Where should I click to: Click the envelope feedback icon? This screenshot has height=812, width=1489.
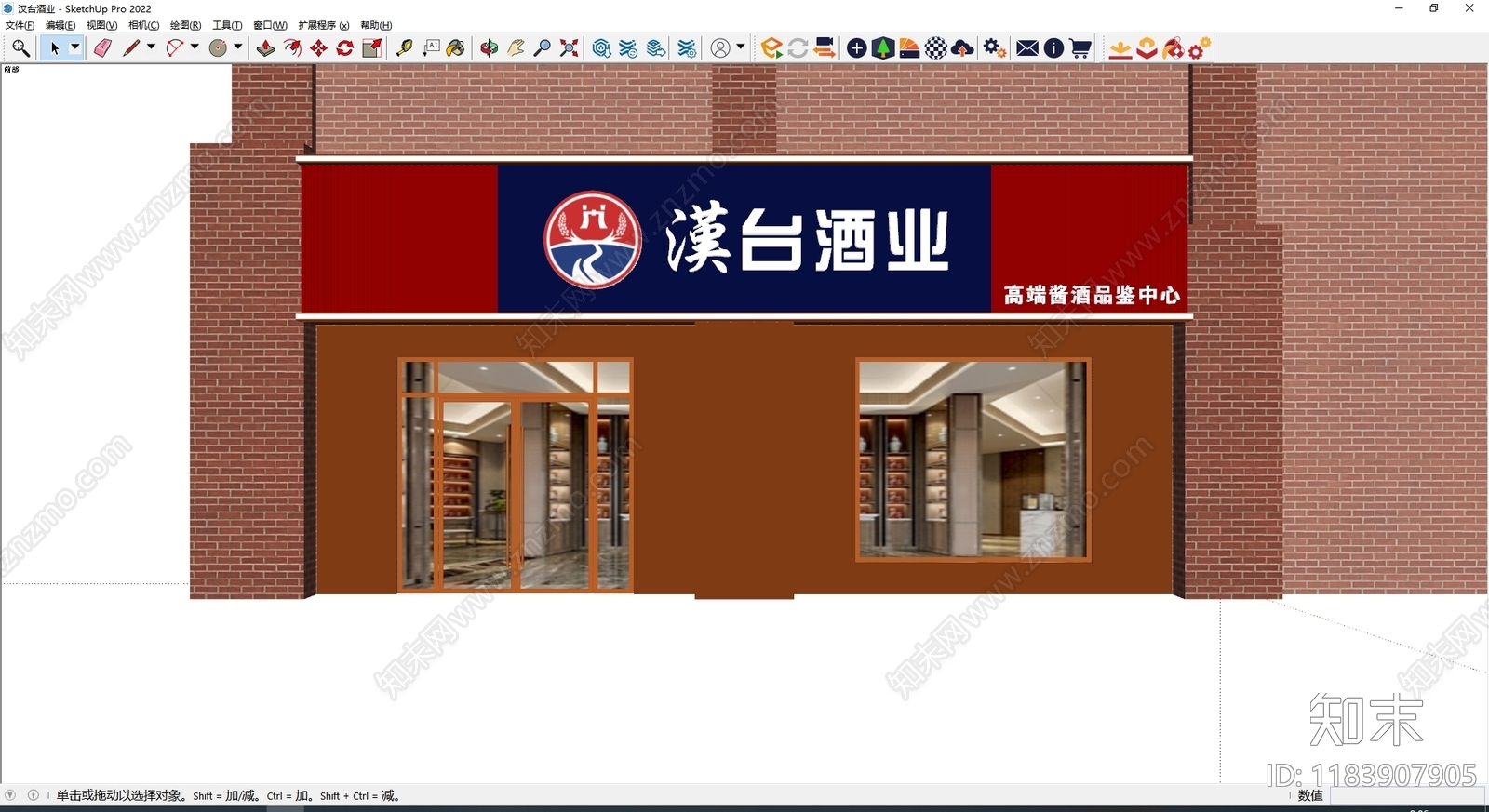coord(1027,48)
